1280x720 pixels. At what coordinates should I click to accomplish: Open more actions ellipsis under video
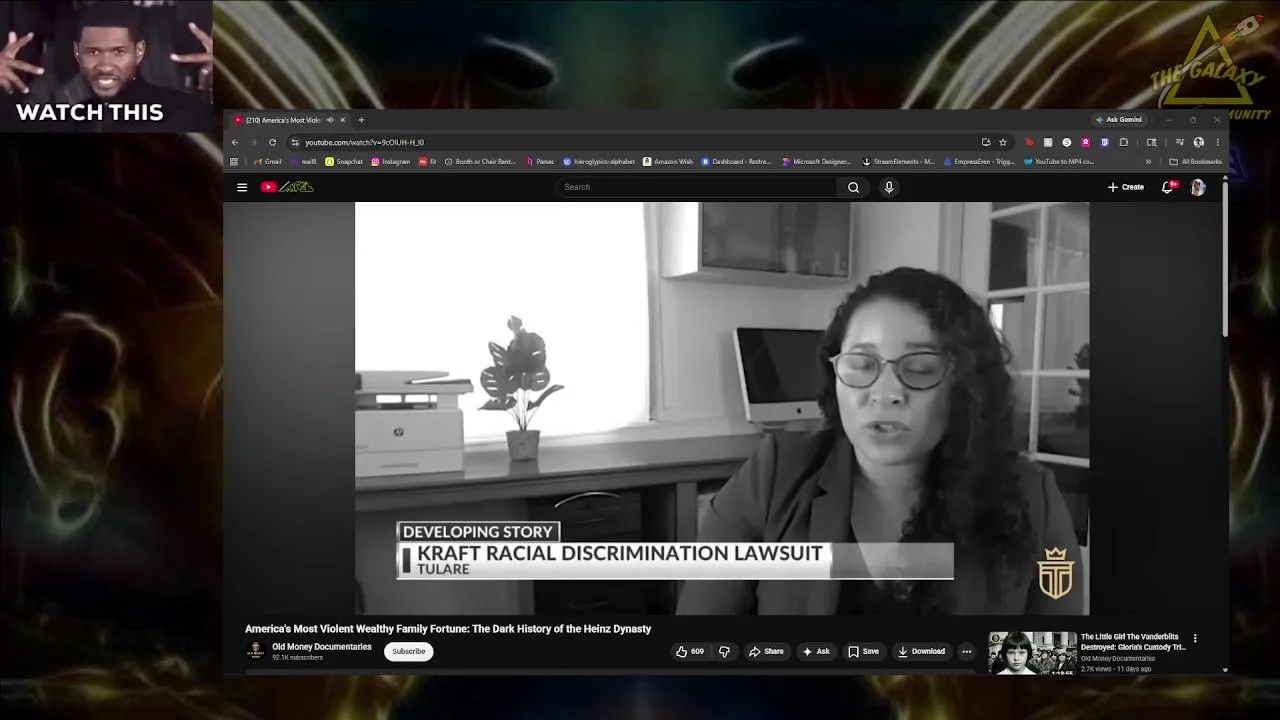pos(966,651)
